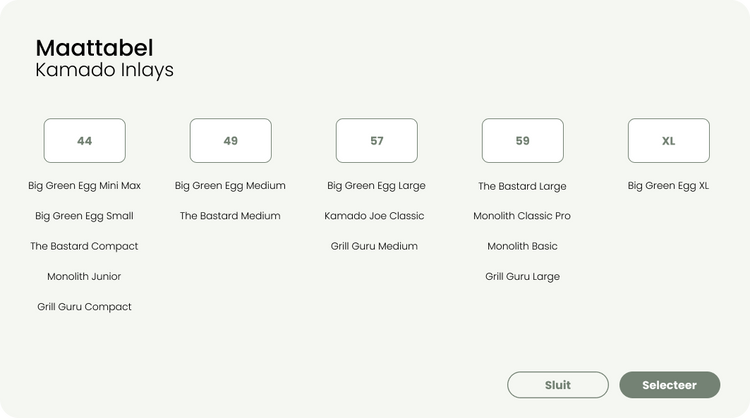Click the Sluit button
The image size is (750, 418).
pyautogui.click(x=558, y=385)
